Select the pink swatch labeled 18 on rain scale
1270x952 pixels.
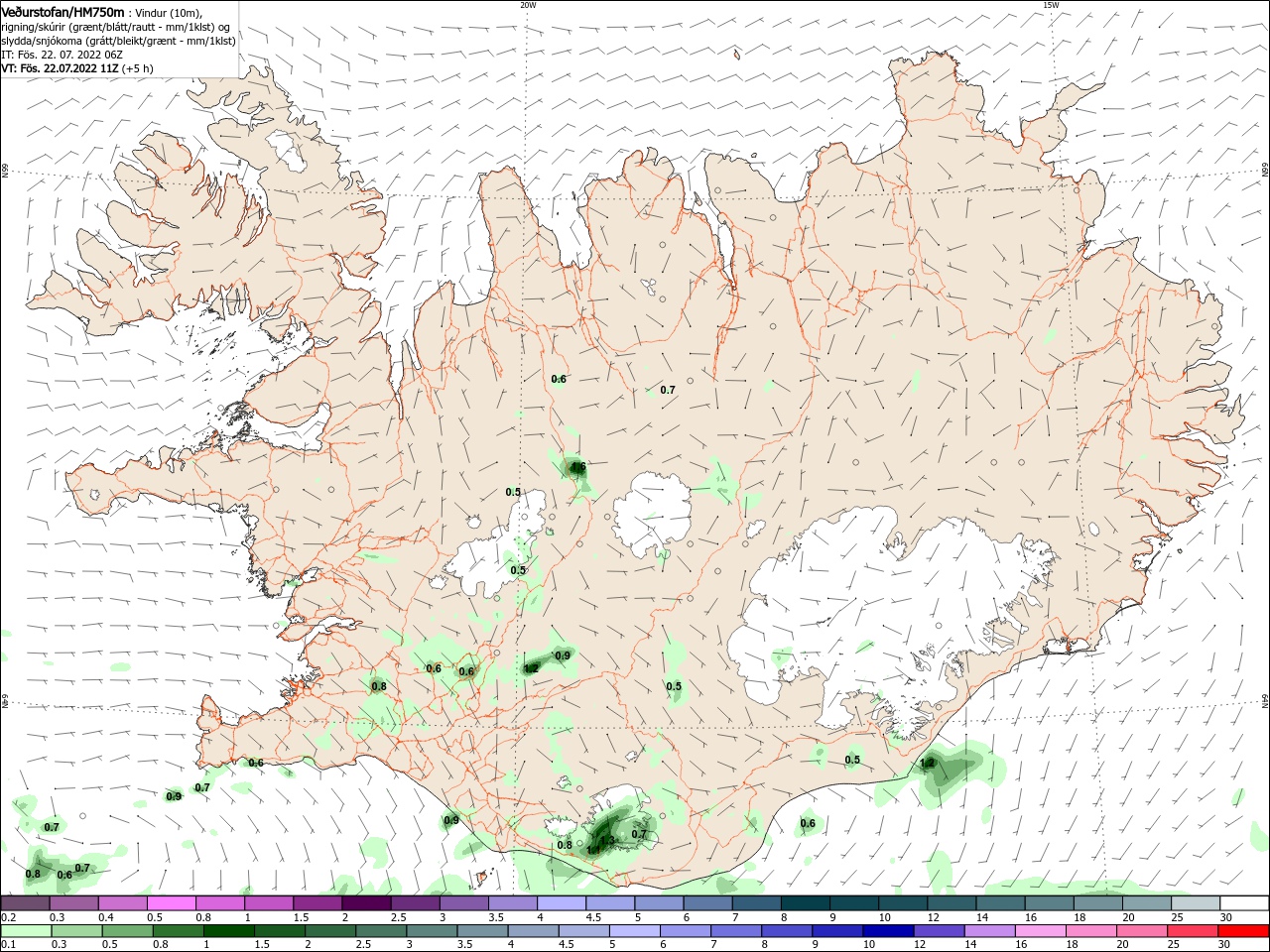(1092, 931)
